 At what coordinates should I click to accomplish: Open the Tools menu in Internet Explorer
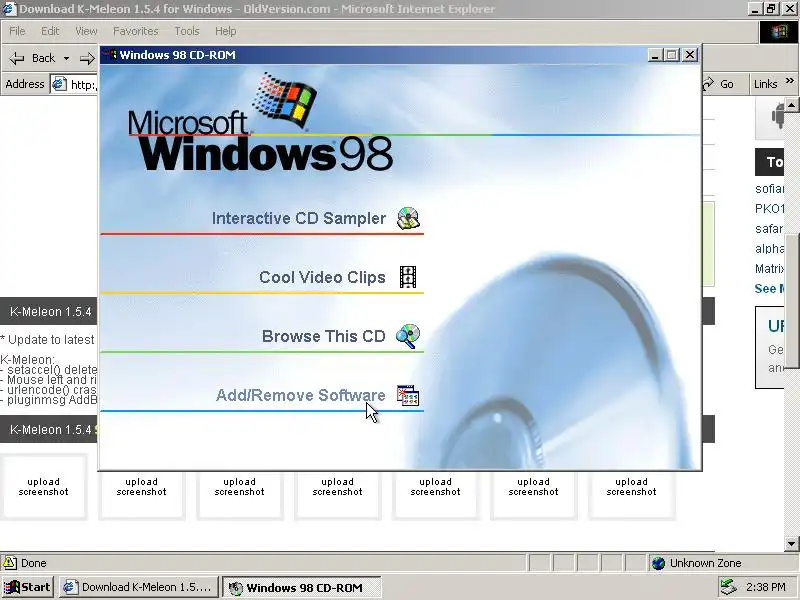coord(187,31)
